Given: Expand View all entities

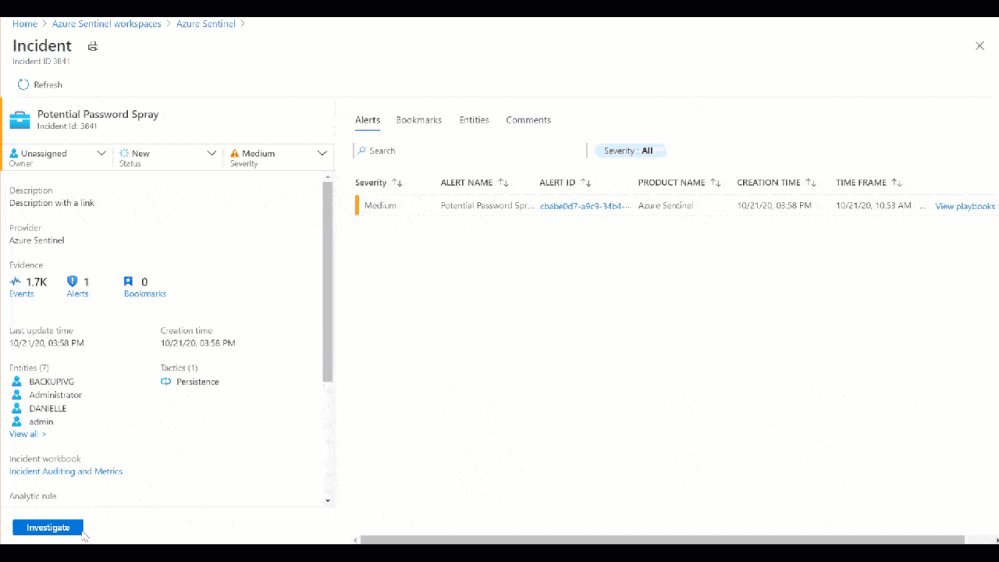Looking at the screenshot, I should [x=27, y=434].
